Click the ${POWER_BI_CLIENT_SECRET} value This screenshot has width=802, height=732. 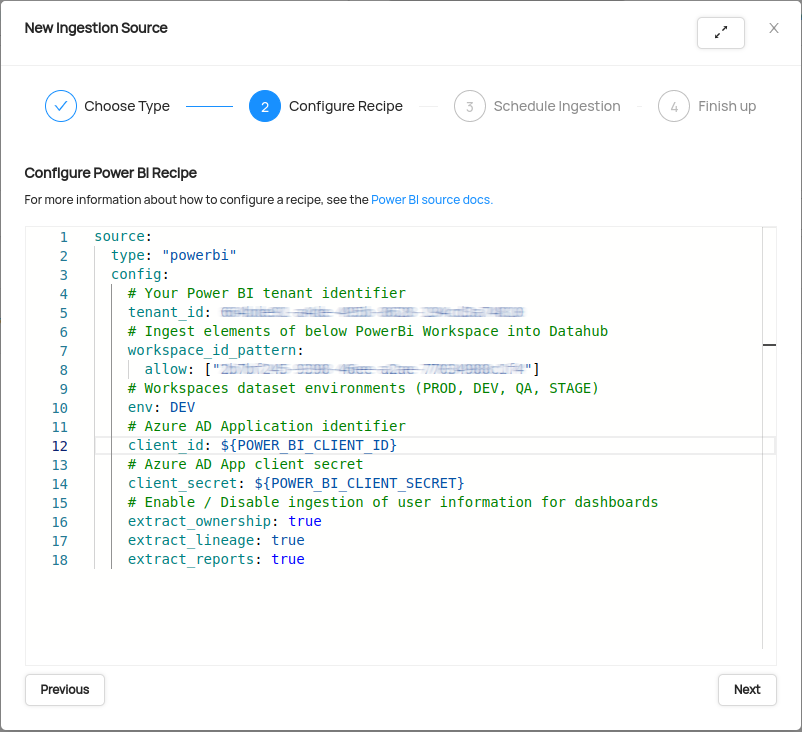coord(360,483)
